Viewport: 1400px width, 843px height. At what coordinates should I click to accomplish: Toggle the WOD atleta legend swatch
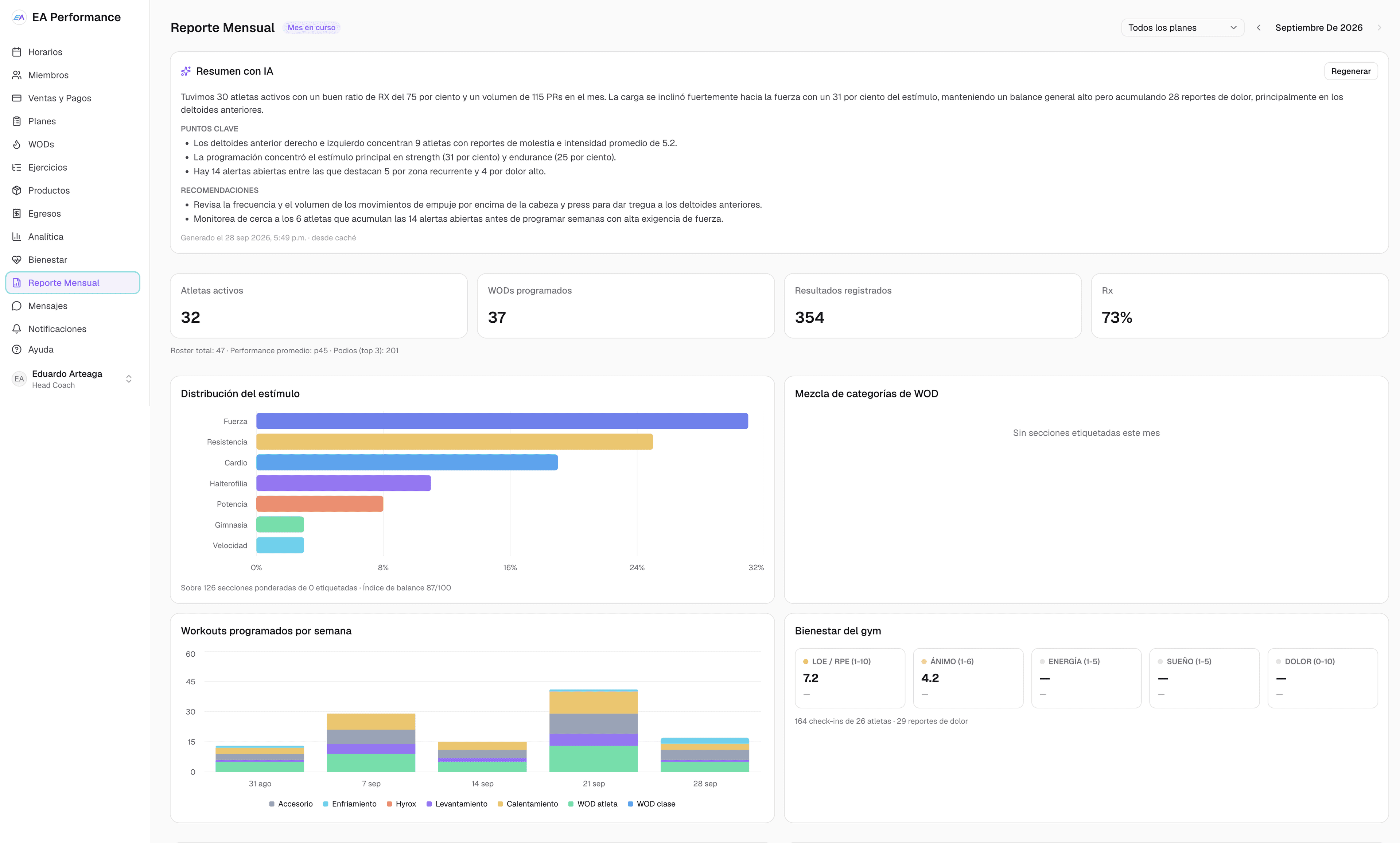tap(571, 804)
